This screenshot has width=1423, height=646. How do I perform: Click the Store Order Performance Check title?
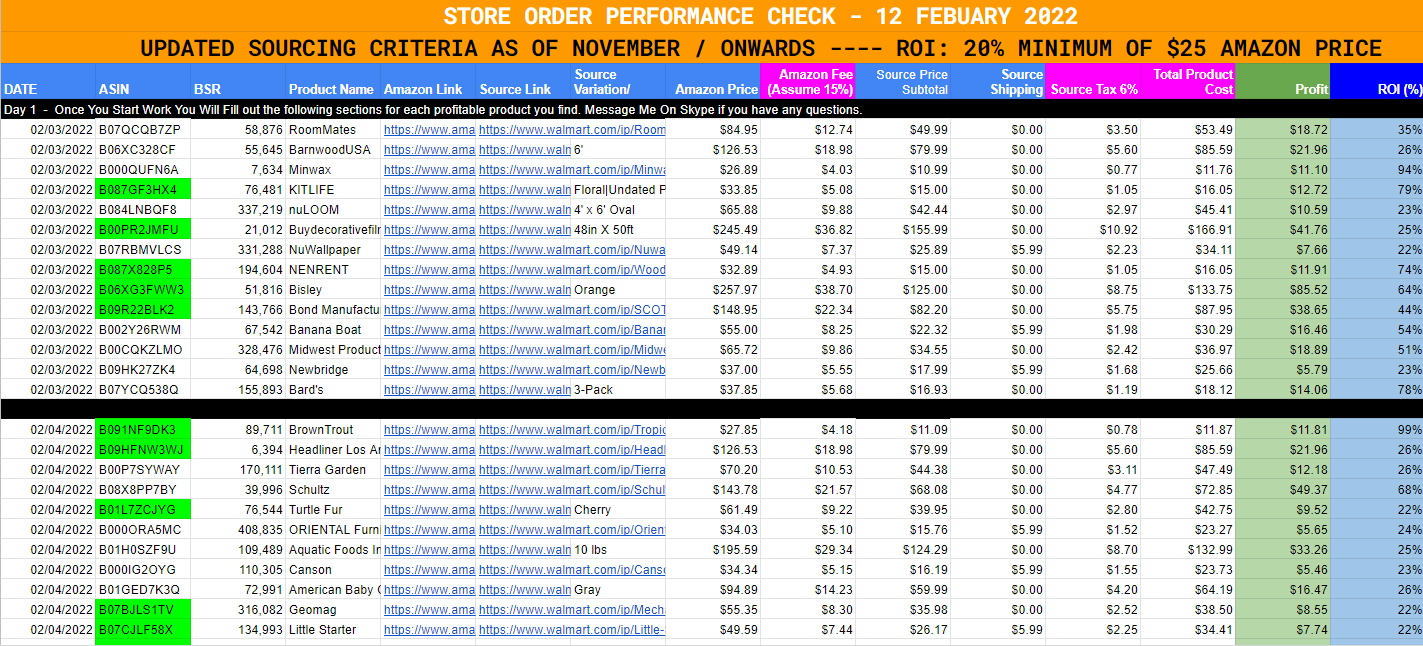tap(761, 16)
